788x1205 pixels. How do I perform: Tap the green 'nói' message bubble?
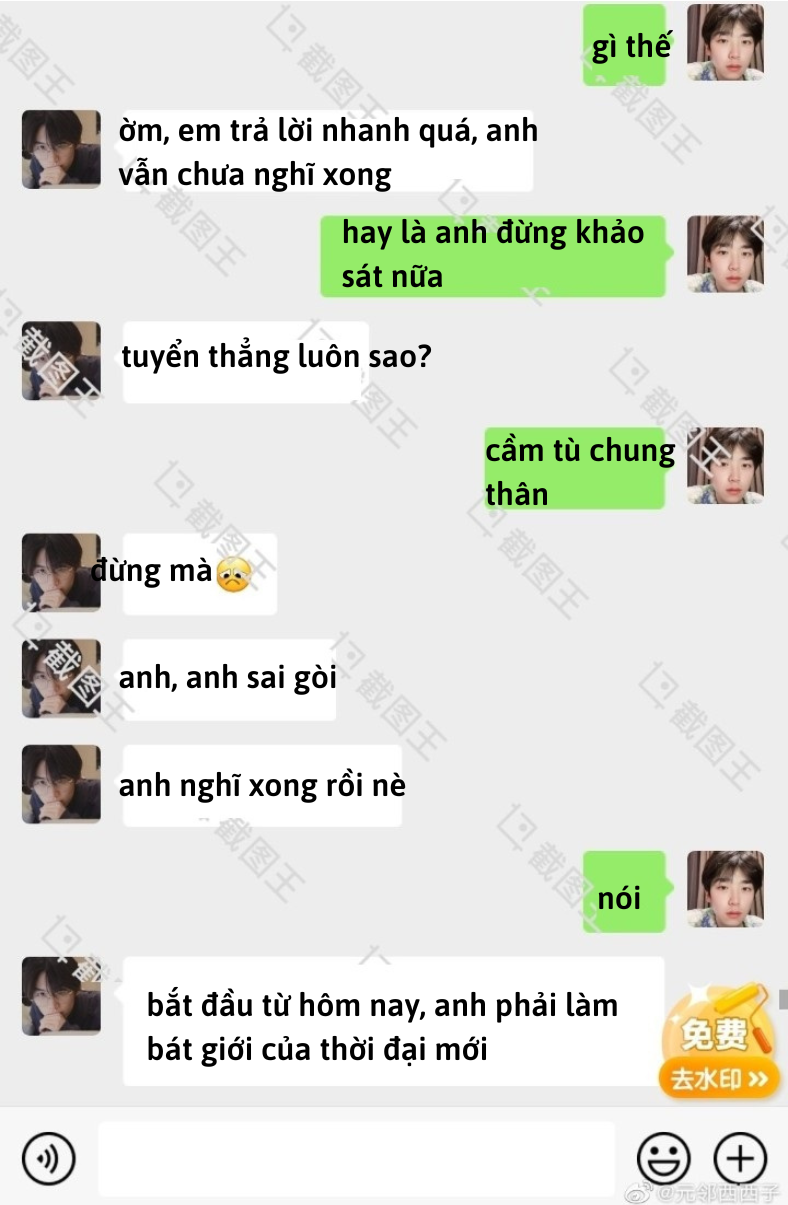pyautogui.click(x=625, y=892)
